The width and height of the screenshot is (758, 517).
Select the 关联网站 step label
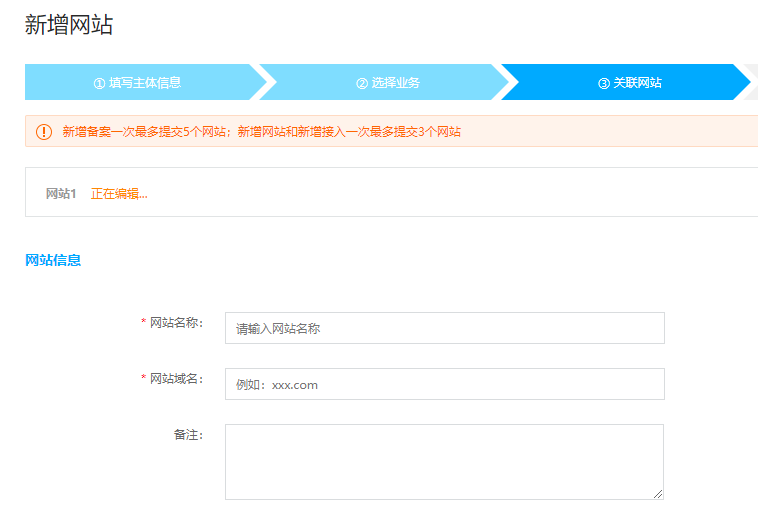637,83
